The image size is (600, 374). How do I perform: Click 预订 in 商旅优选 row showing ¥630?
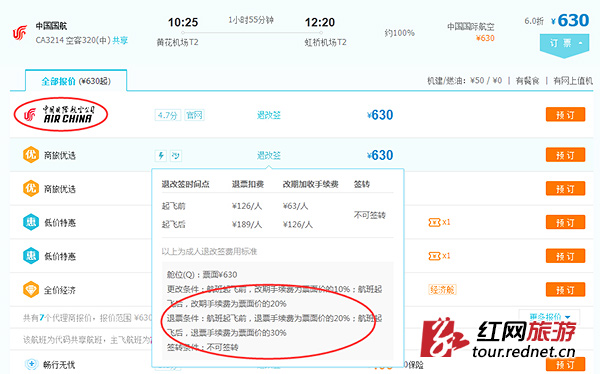[565, 155]
